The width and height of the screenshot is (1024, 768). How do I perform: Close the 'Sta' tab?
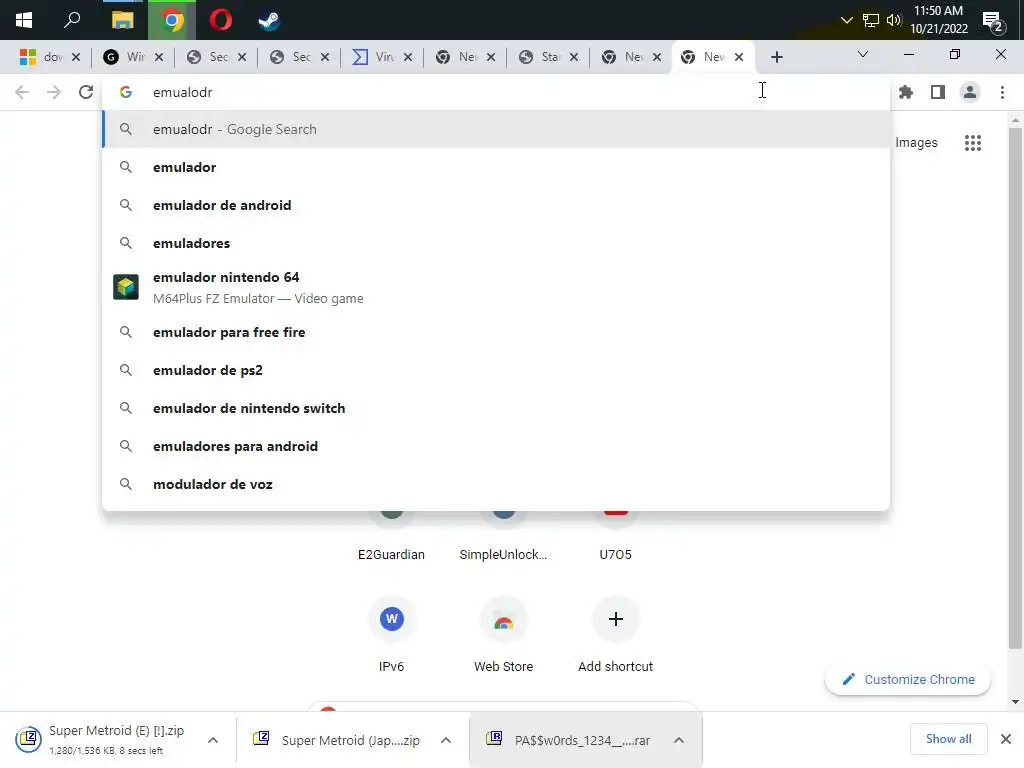coord(574,57)
